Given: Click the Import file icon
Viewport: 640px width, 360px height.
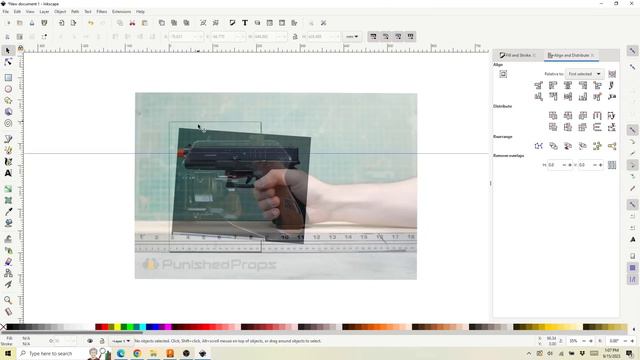Looking at the screenshot, I should [x=61, y=23].
